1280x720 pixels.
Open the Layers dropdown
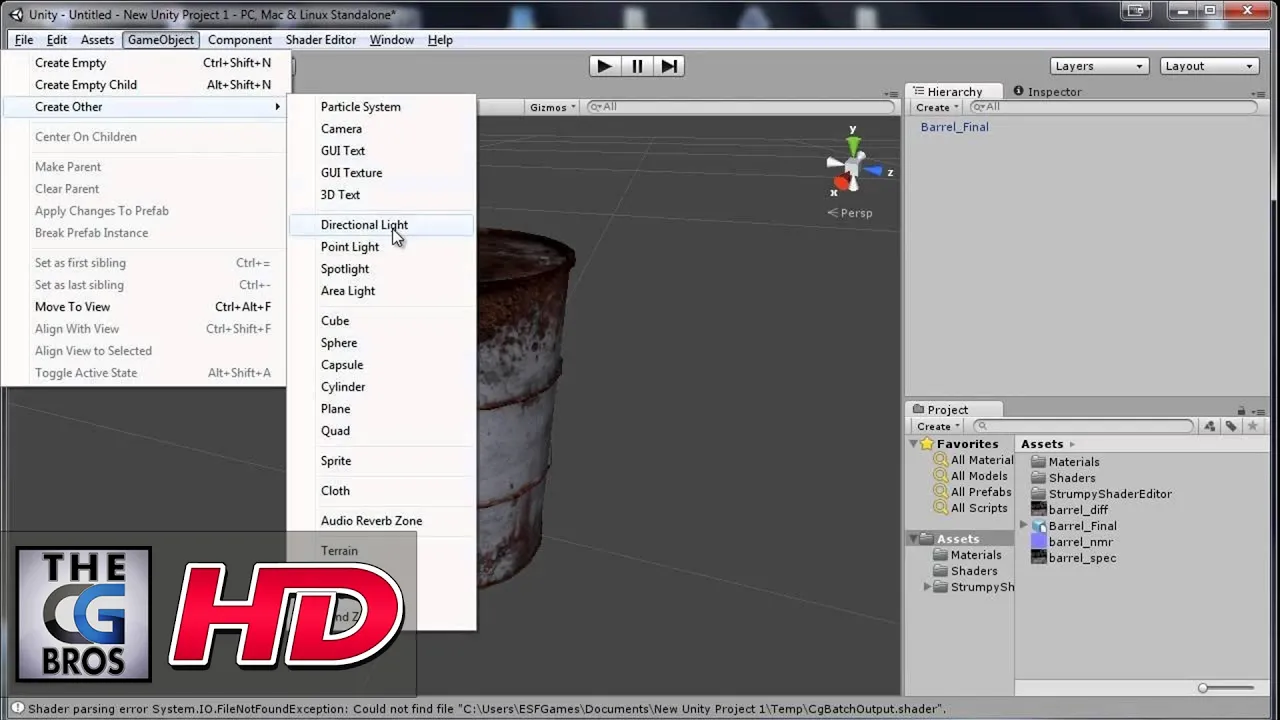coord(1099,66)
